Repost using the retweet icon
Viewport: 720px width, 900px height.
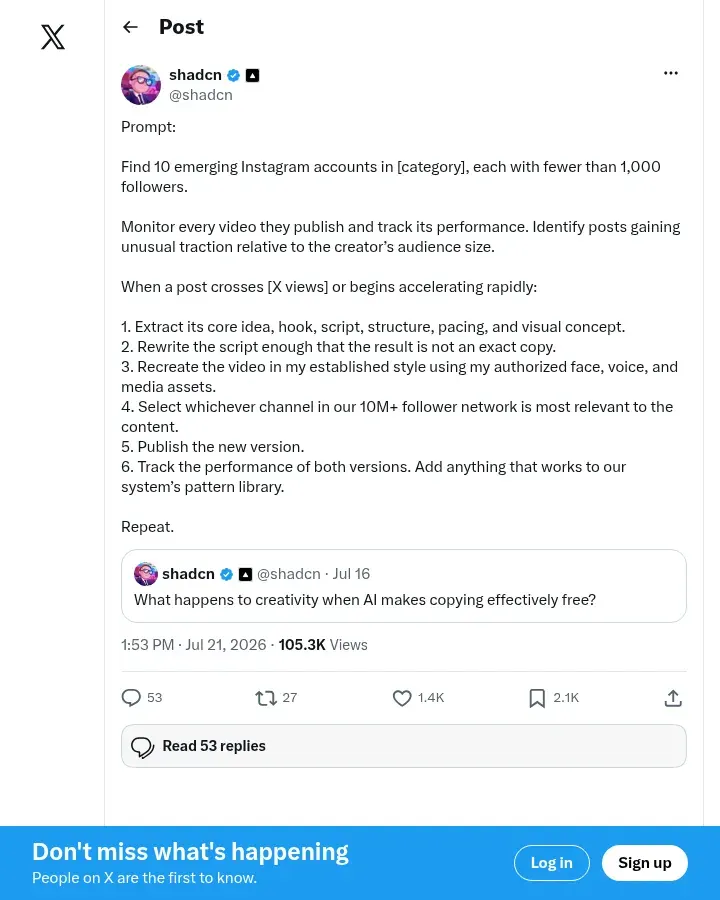[266, 698]
